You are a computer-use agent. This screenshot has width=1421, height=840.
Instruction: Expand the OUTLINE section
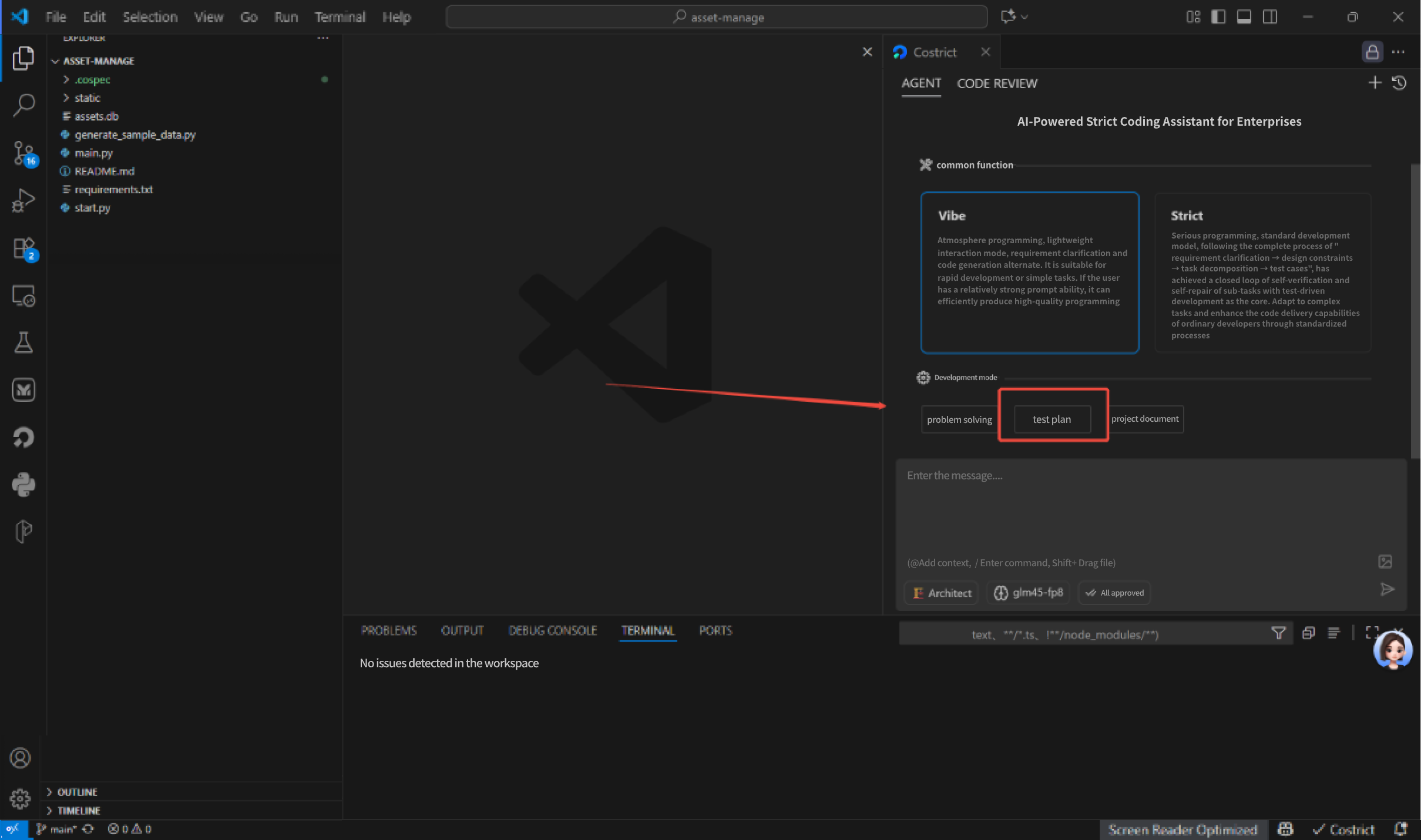tap(77, 792)
